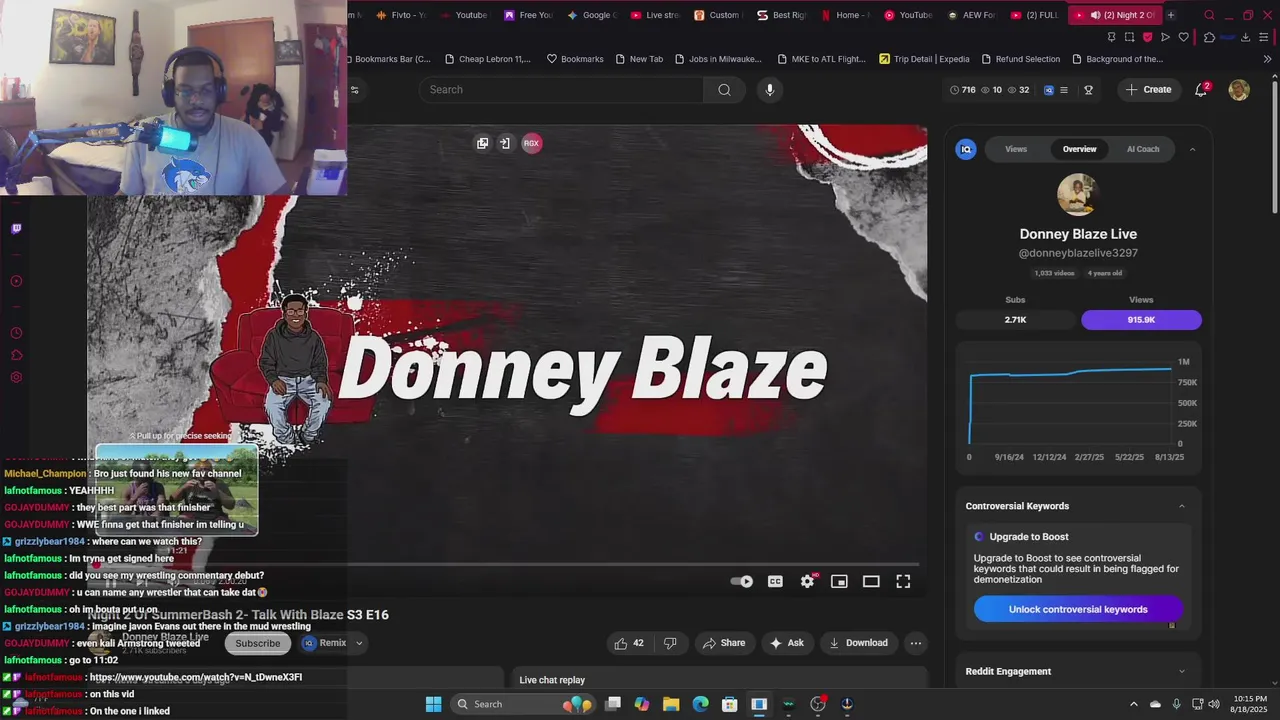
Task: Enable miniplayer mode
Action: (x=839, y=581)
